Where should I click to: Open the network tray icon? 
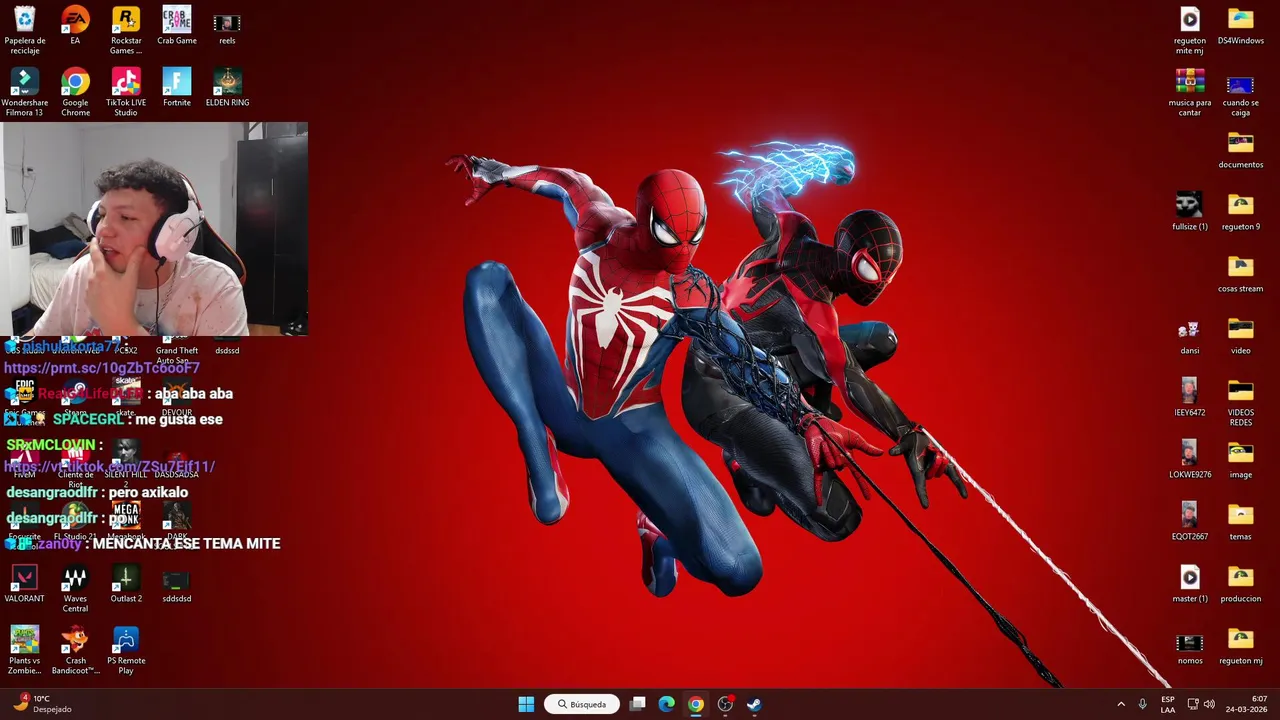pos(1193,704)
